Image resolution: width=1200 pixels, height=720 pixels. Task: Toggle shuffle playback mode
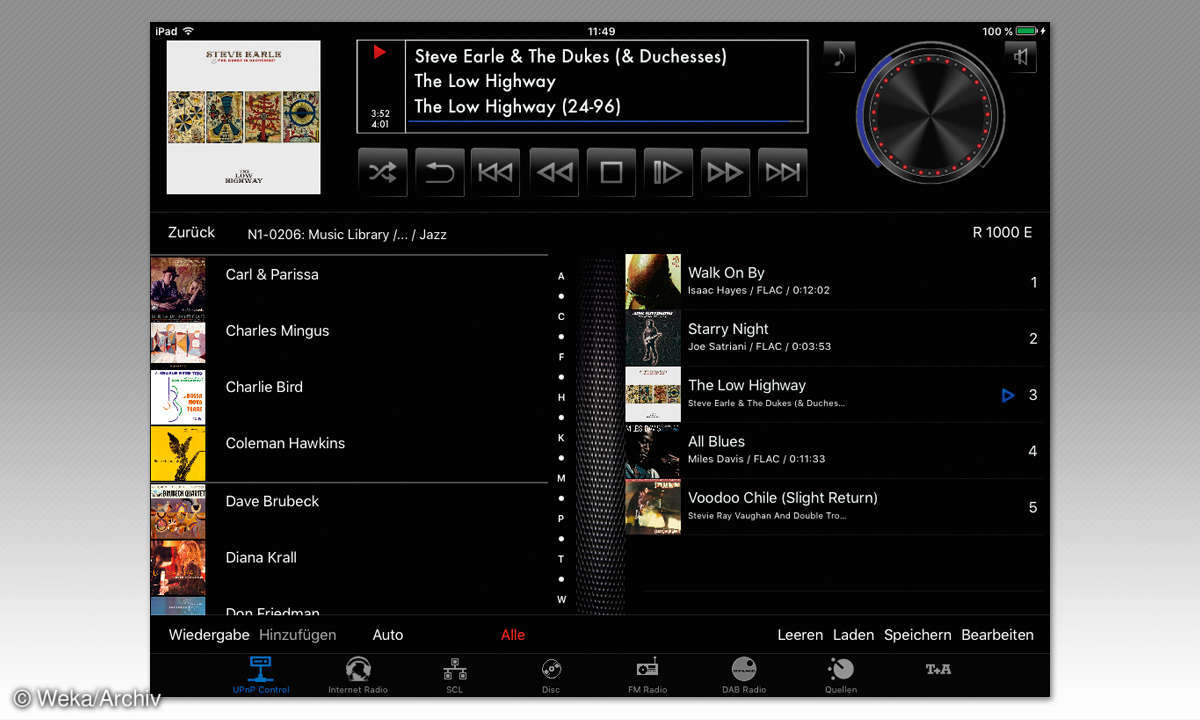pos(382,172)
